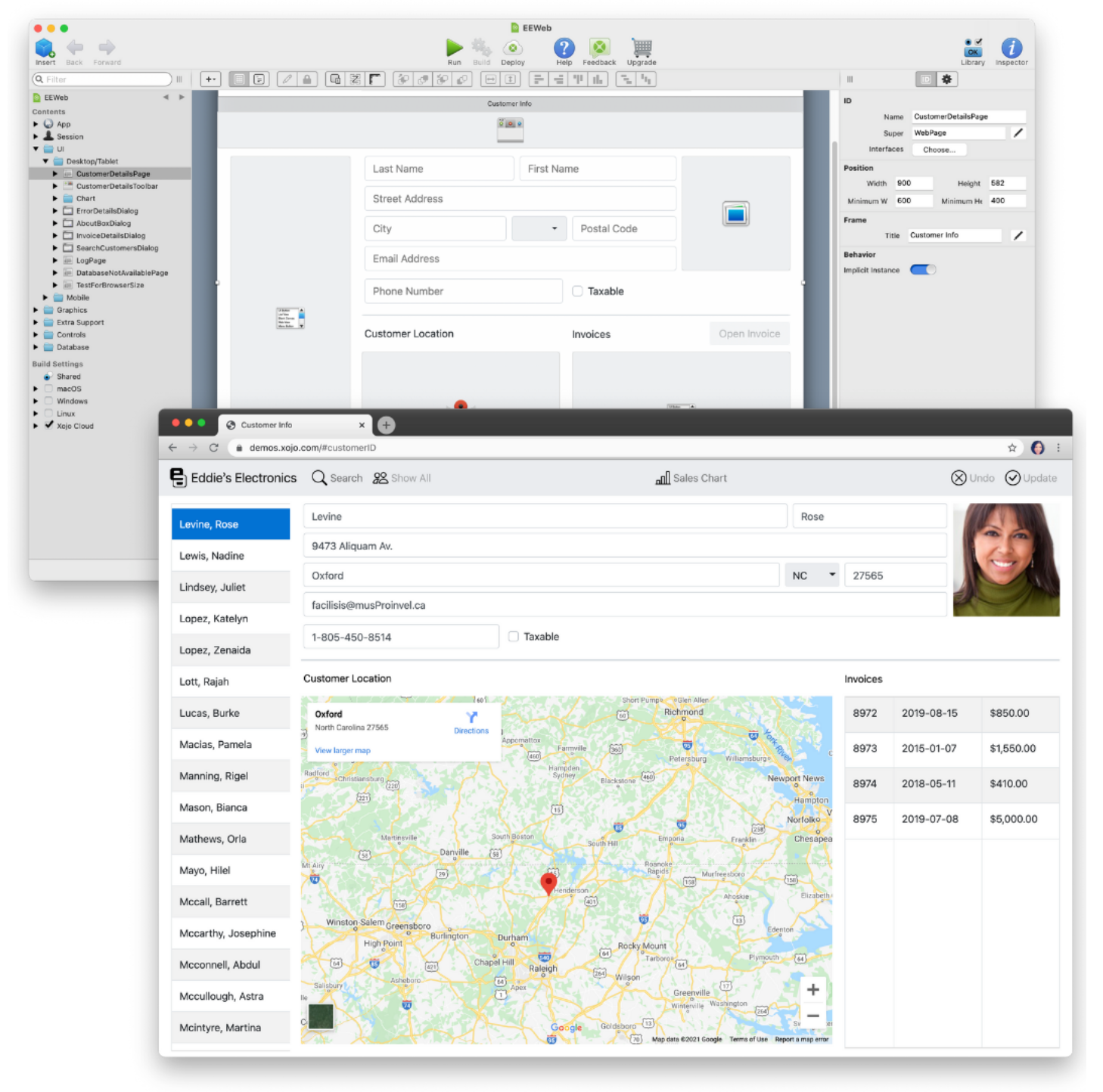Select Lewis, Nadine in customer list
The image size is (1103, 1092).
pos(231,556)
